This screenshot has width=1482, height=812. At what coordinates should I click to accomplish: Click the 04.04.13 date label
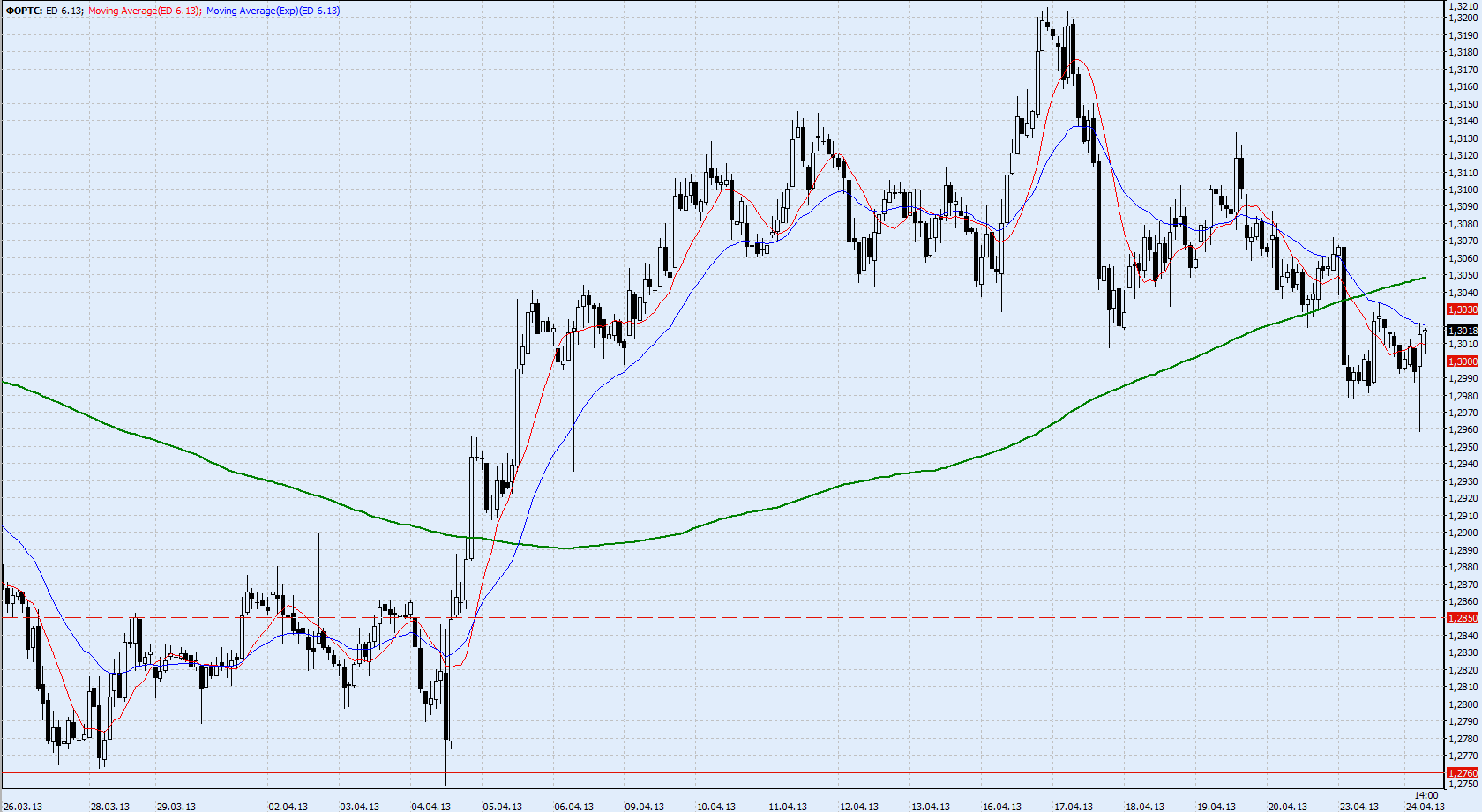pos(431,806)
